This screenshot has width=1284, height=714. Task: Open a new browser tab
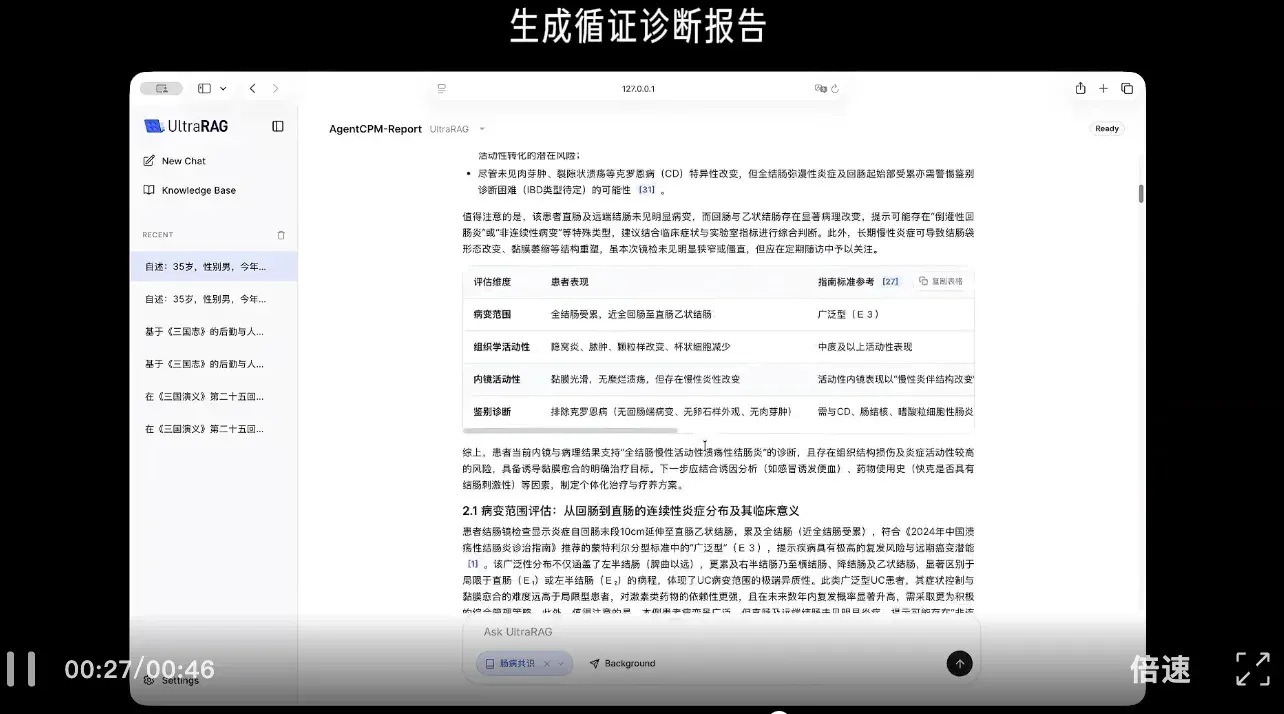1104,88
